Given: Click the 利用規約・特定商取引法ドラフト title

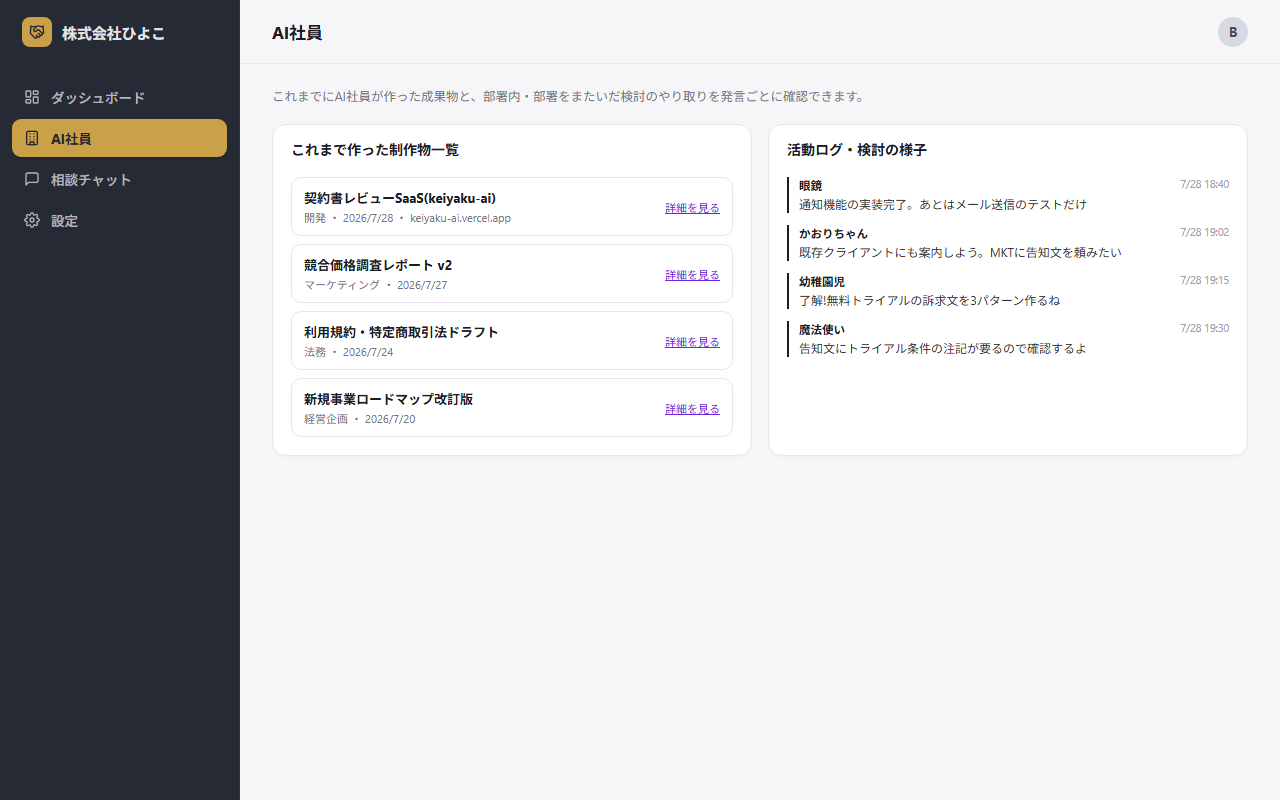Looking at the screenshot, I should click(x=401, y=332).
